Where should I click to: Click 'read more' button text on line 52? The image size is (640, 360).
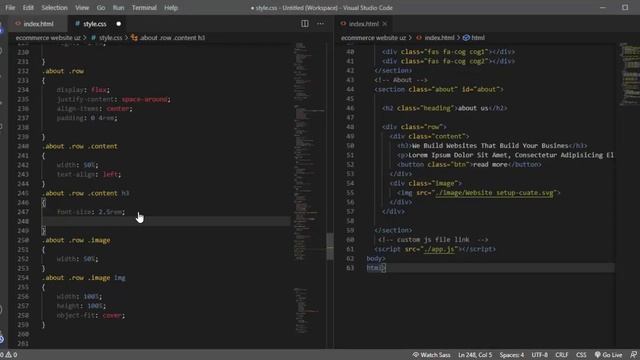(x=490, y=164)
